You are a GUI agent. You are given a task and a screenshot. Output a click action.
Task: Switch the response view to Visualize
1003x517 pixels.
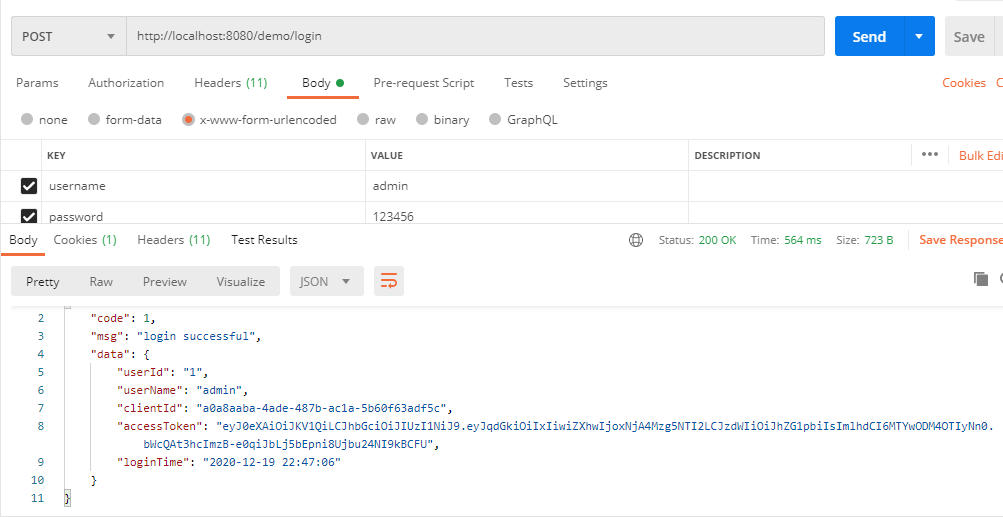pyautogui.click(x=241, y=282)
